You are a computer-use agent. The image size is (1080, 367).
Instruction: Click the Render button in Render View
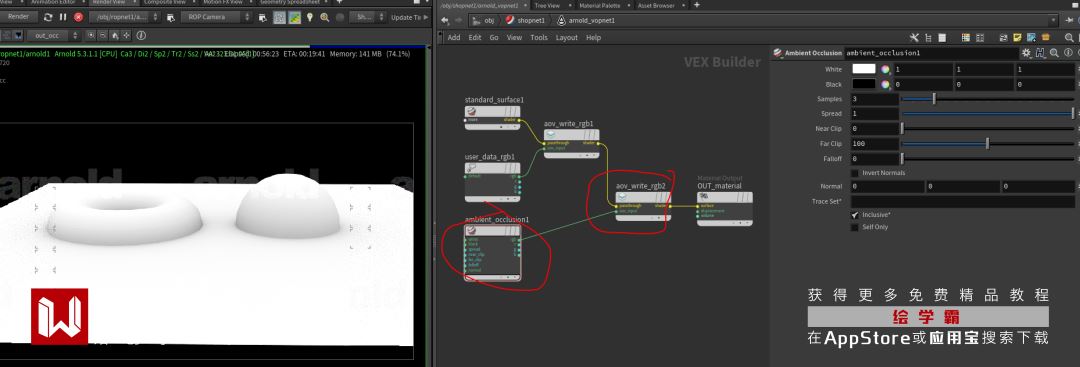pyautogui.click(x=19, y=17)
